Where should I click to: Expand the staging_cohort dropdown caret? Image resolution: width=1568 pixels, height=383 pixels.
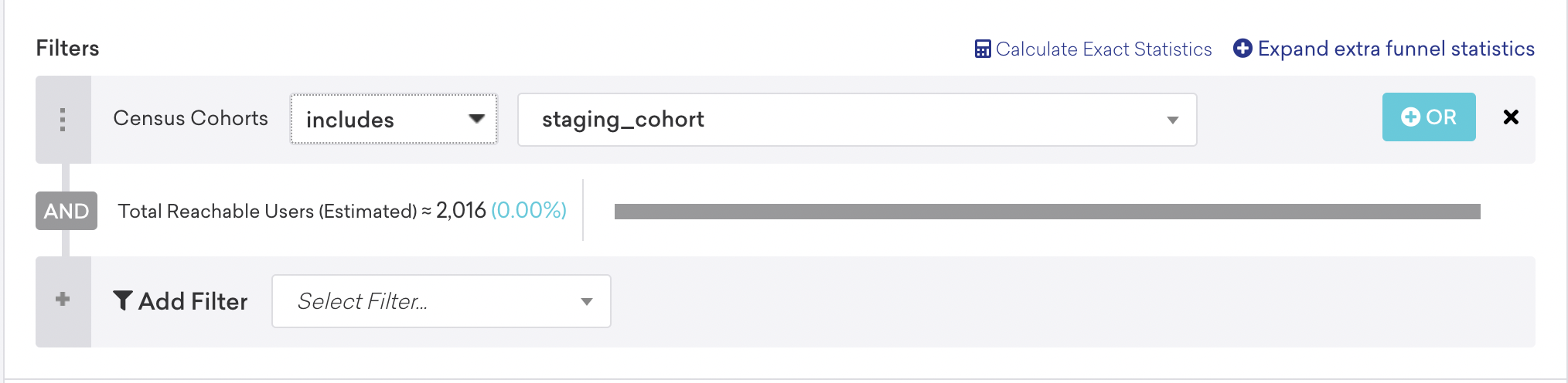(1172, 120)
